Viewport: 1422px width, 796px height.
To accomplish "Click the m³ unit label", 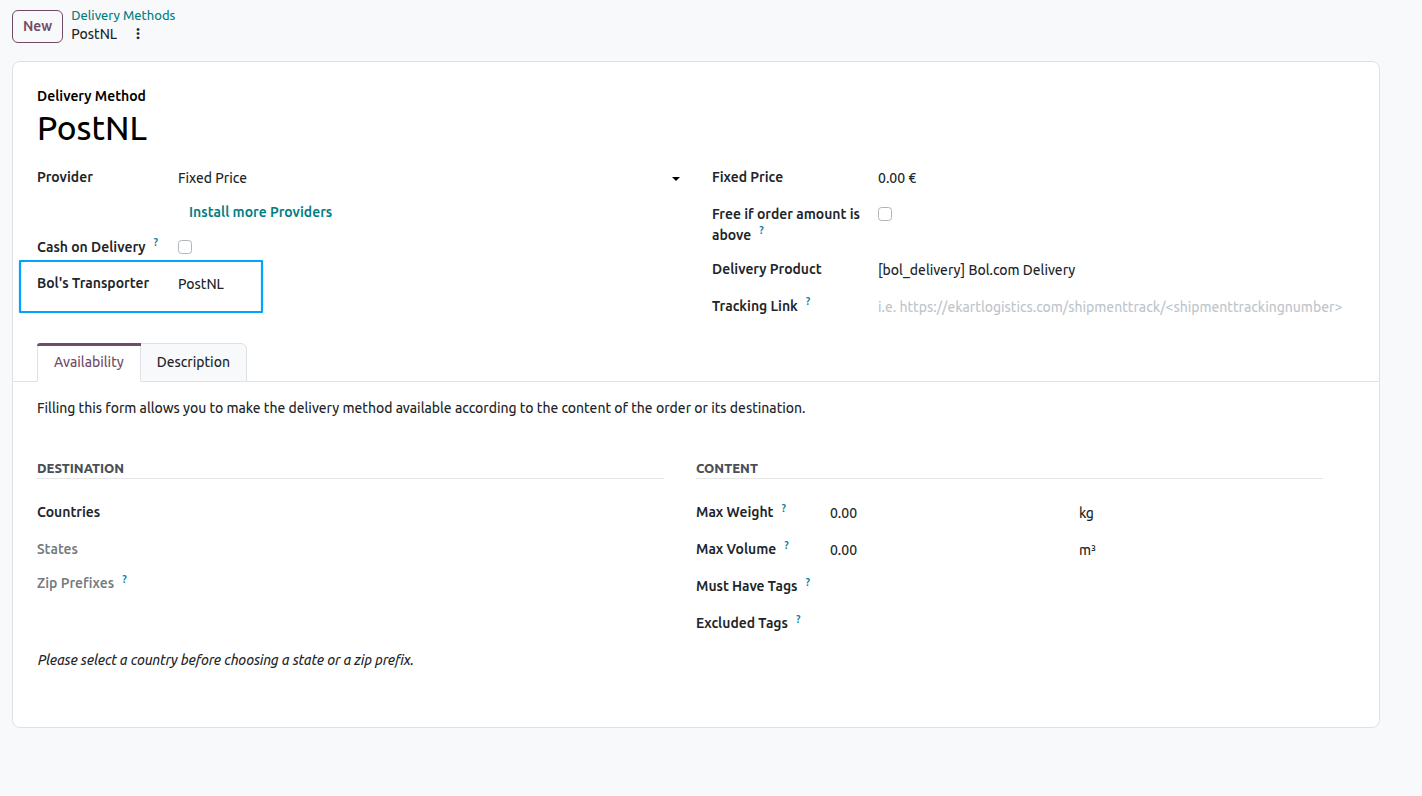I will coord(1087,550).
